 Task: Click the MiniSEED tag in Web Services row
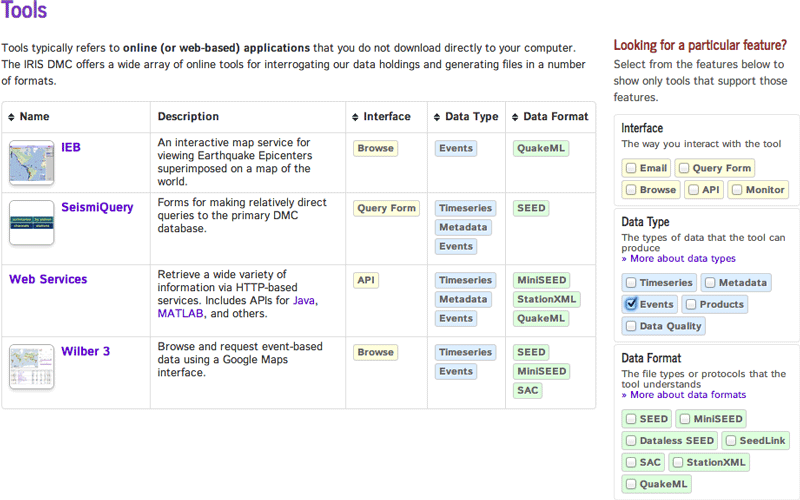(x=541, y=280)
